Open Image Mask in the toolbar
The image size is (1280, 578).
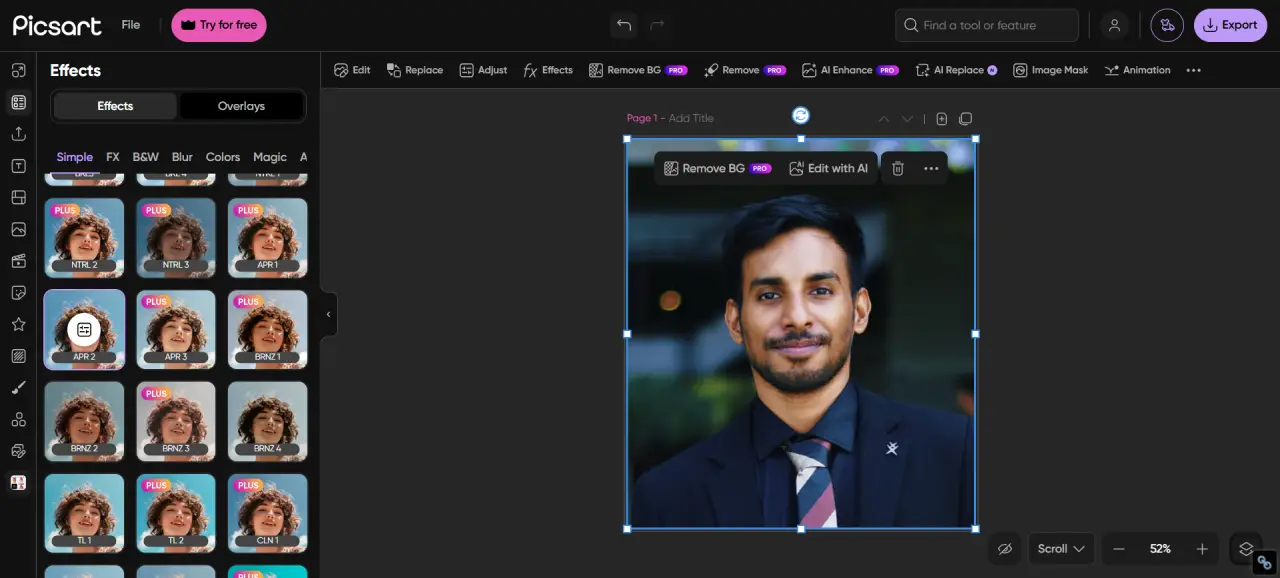(x=1050, y=70)
